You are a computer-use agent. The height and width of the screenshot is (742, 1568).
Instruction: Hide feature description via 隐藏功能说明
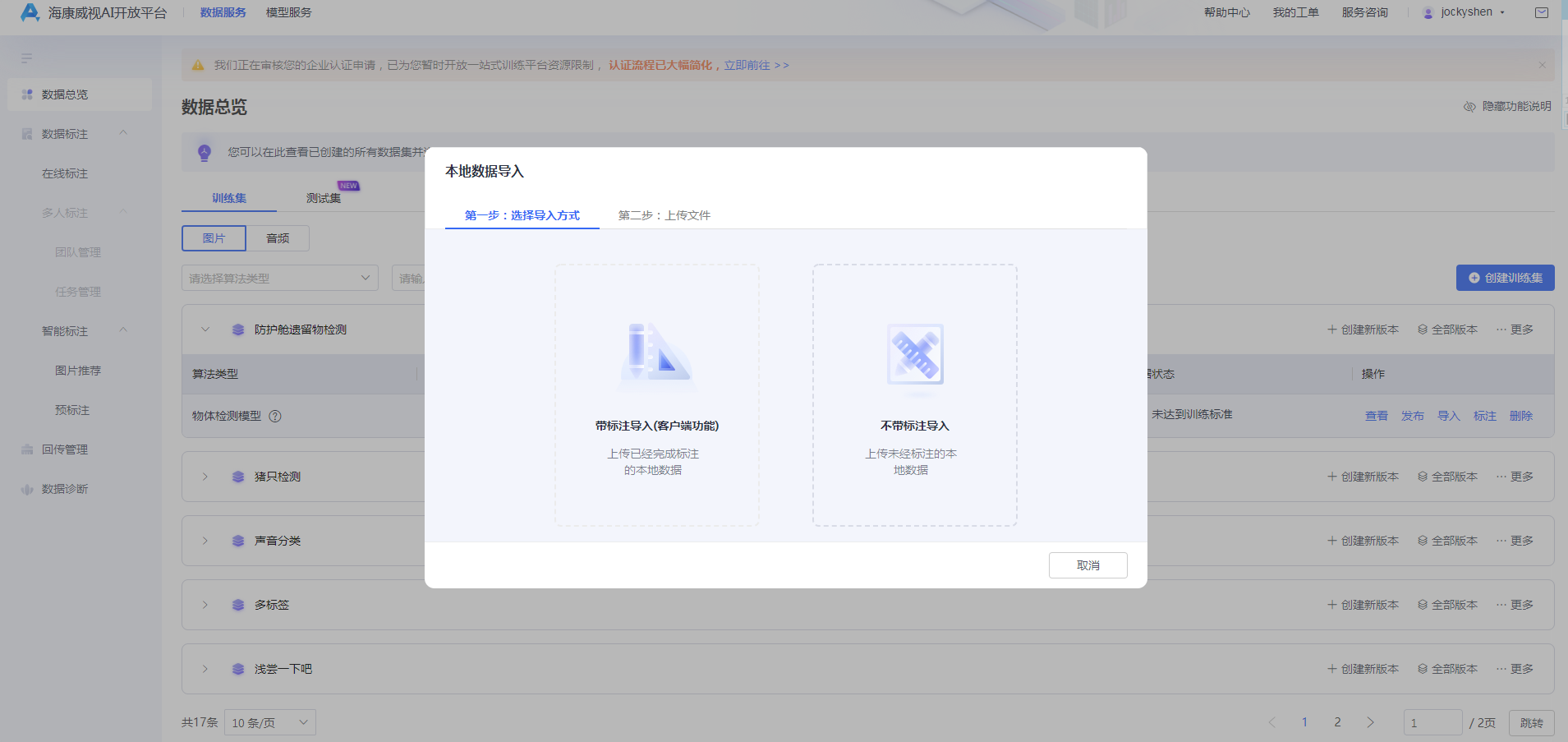click(x=1507, y=106)
